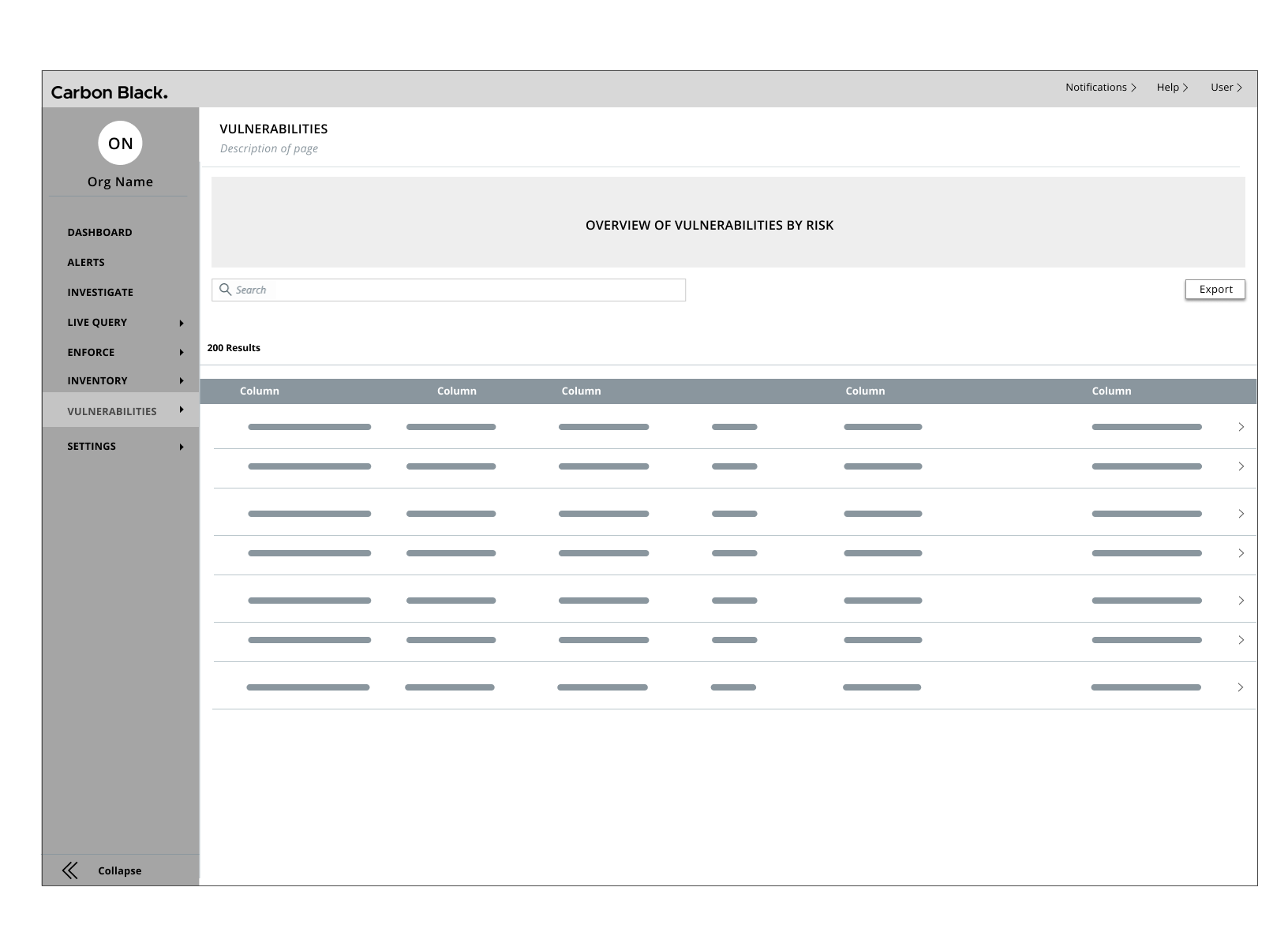This screenshot has height=932, width=1288.
Task: Expand the Live Query submenu arrow
Action: pos(182,323)
